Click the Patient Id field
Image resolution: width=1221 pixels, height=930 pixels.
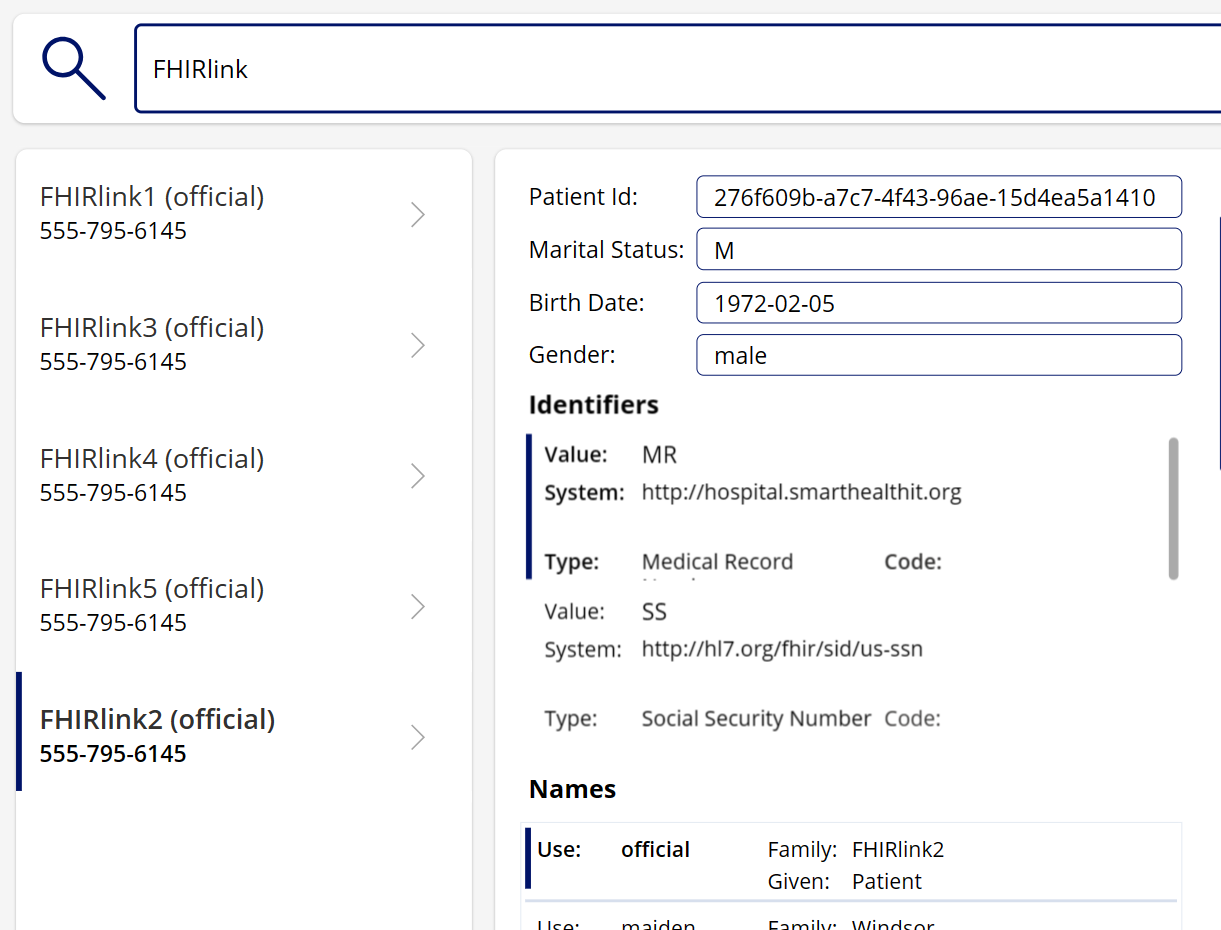(939, 197)
